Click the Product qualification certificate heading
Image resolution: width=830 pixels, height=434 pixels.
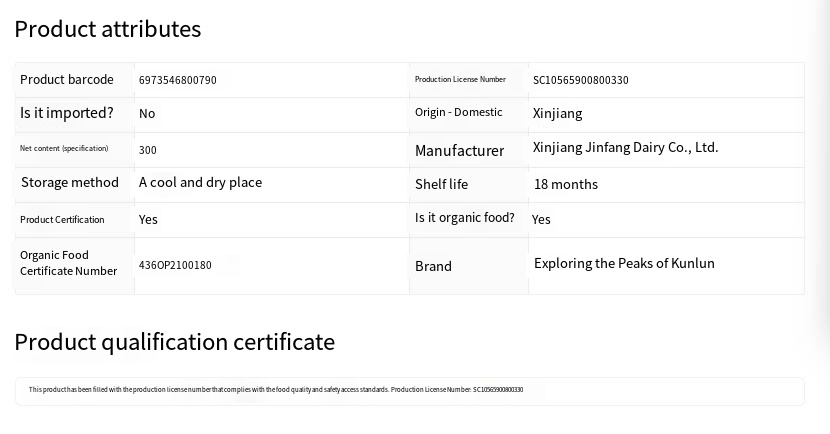[x=174, y=342]
